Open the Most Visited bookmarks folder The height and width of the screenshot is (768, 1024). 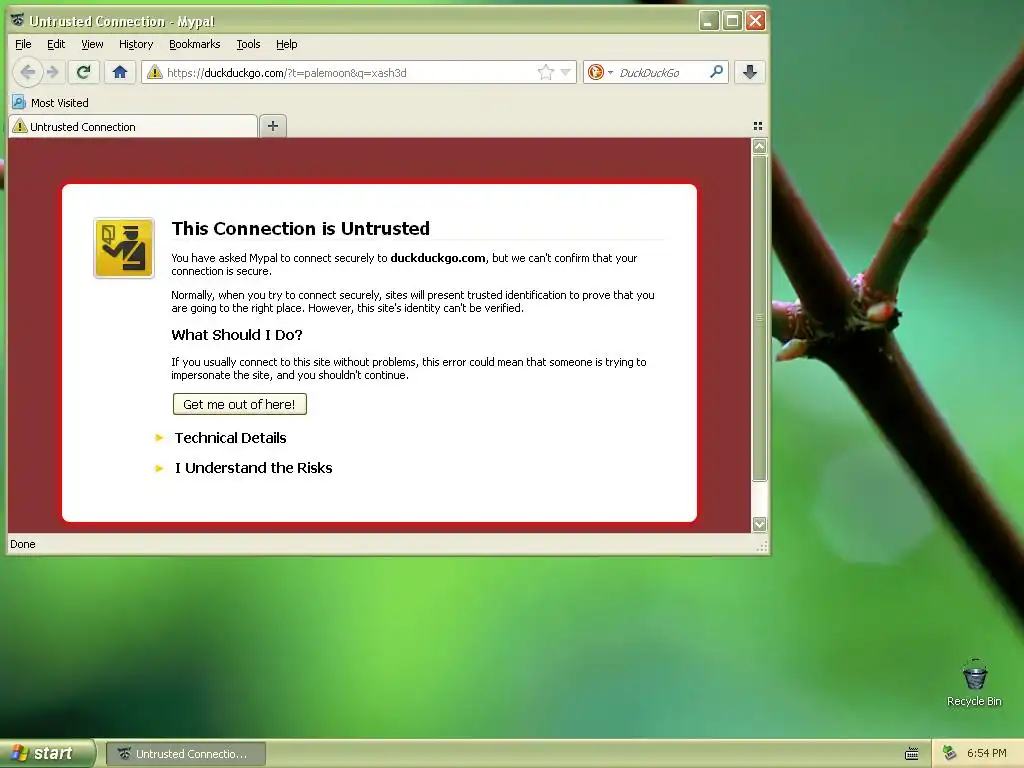tap(50, 103)
